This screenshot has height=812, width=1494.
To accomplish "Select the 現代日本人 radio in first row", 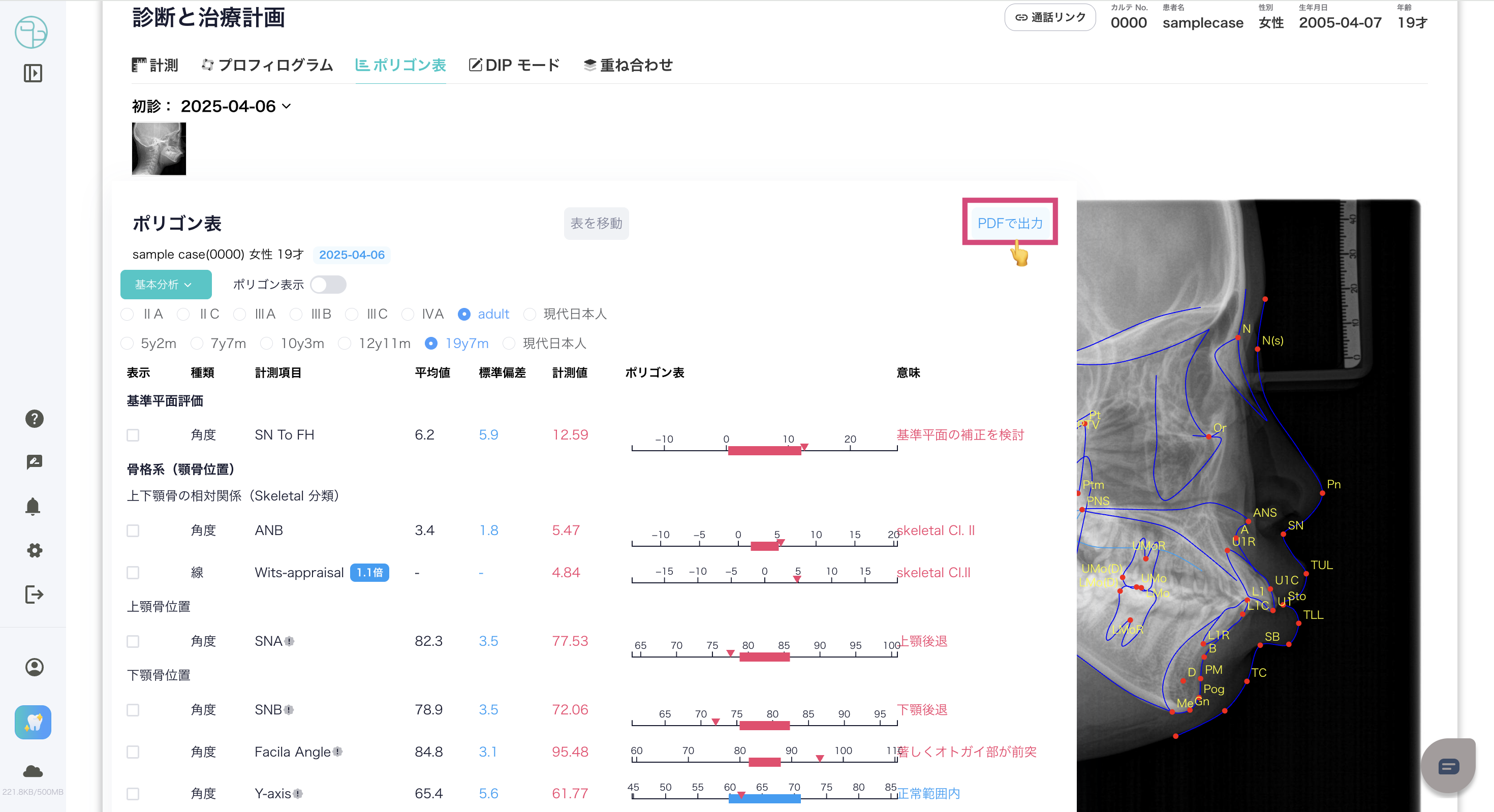I will [x=530, y=315].
